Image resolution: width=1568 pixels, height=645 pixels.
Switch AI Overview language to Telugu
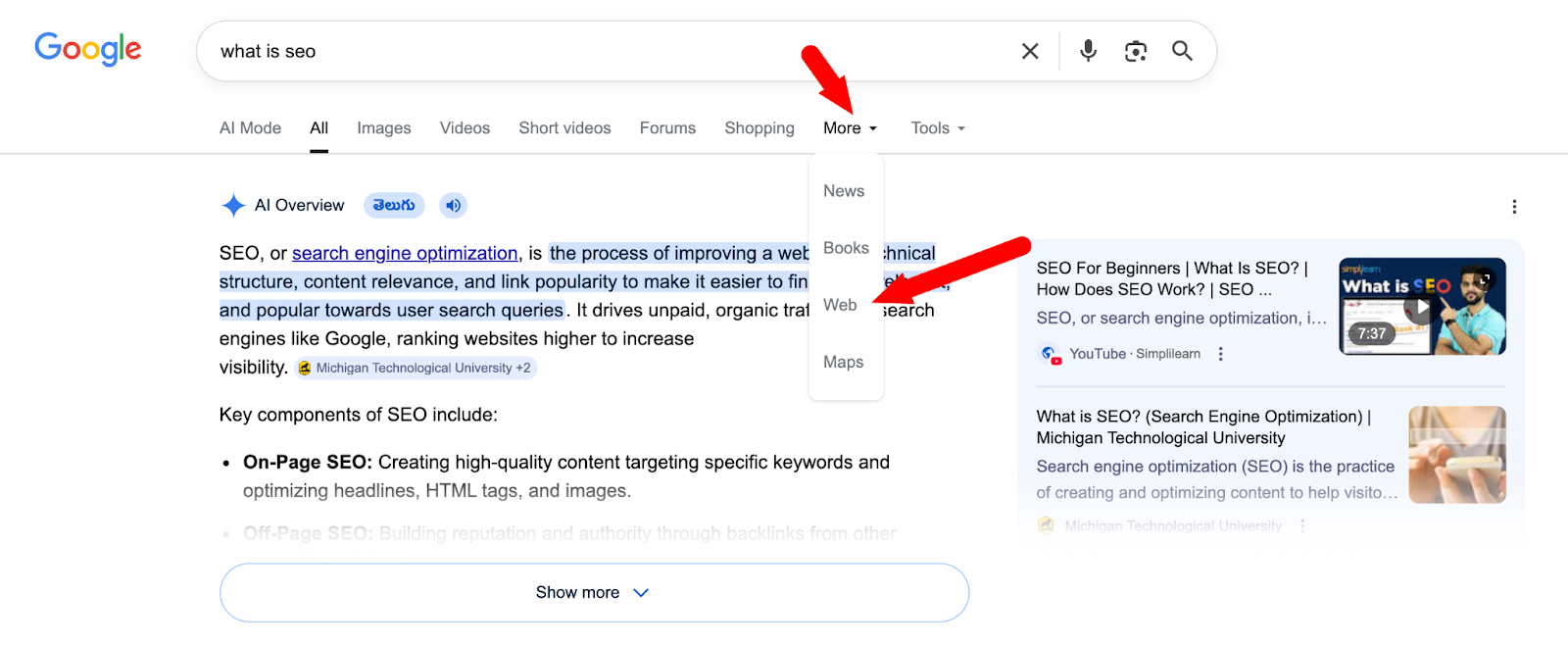[x=394, y=205]
